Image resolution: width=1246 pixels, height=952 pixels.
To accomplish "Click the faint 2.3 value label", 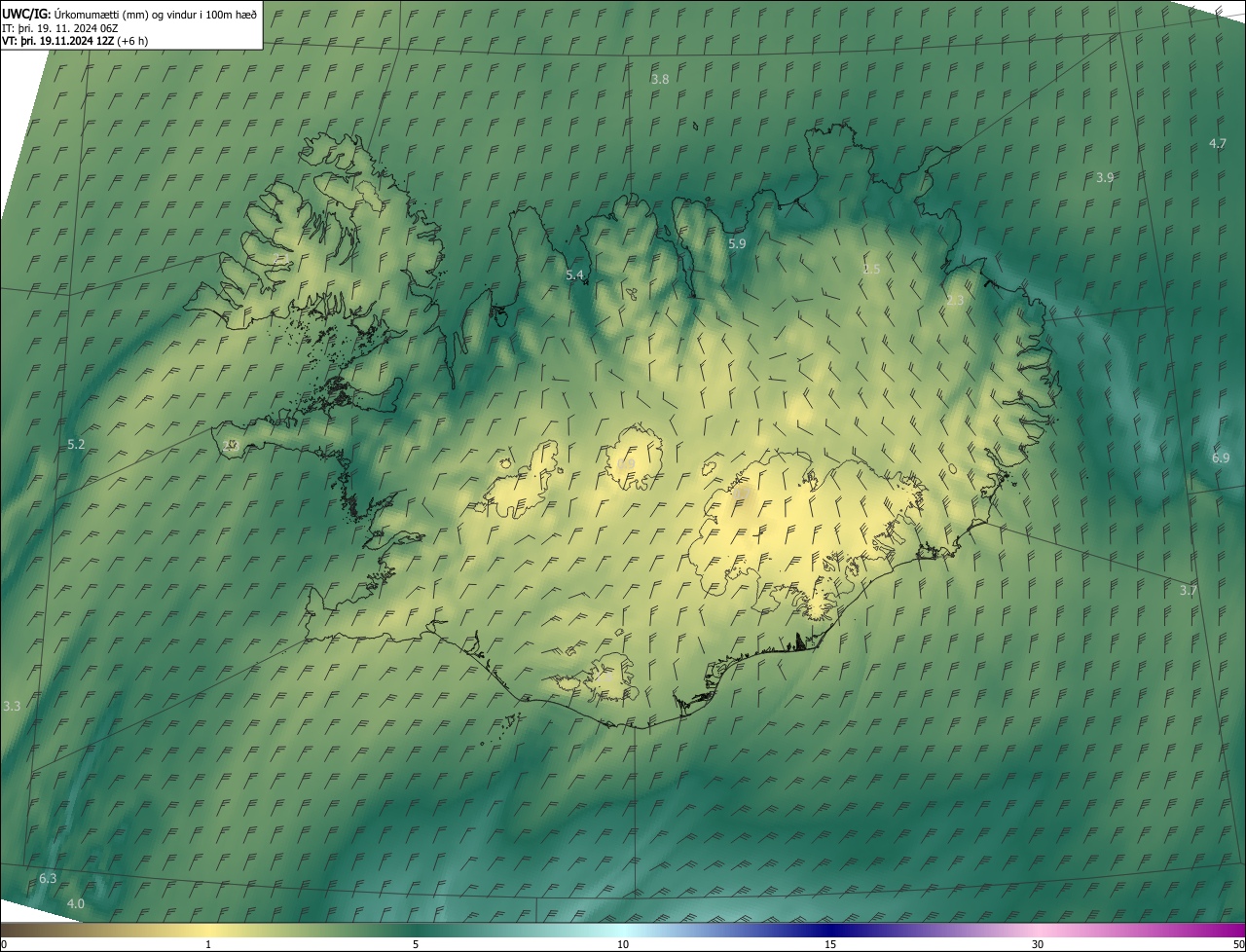I will 955,301.
